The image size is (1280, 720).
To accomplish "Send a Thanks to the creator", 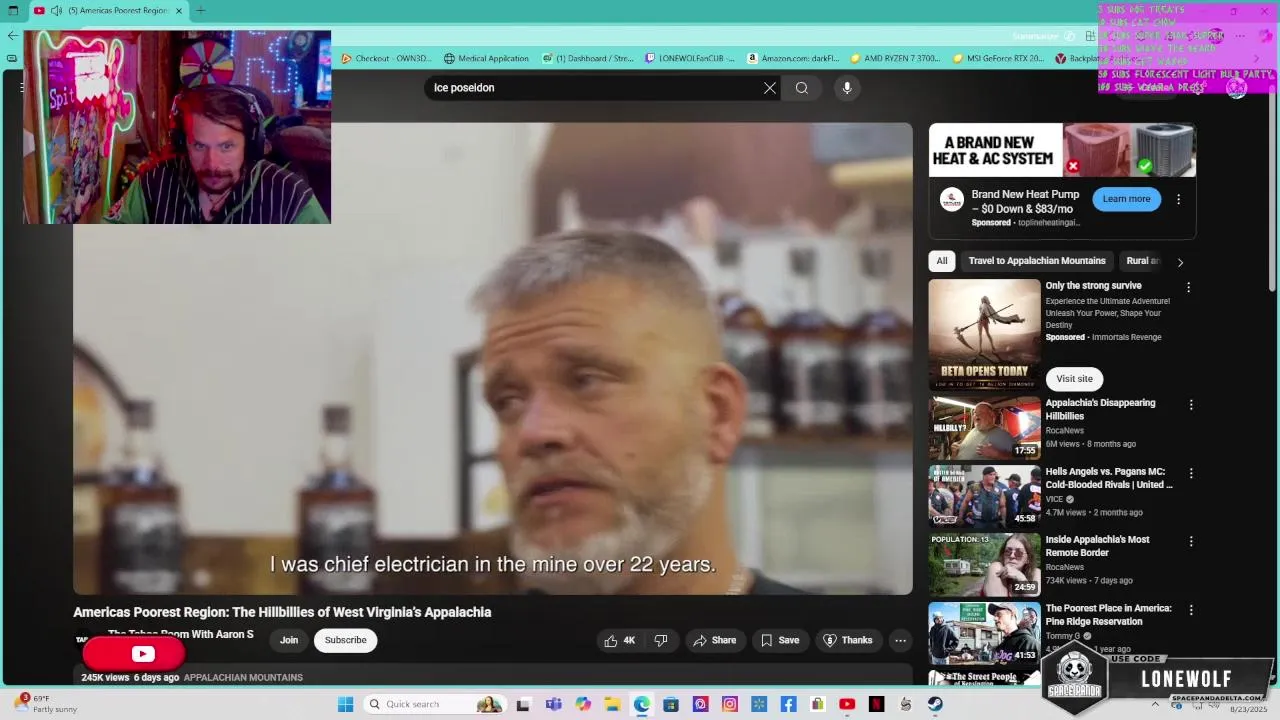I will 848,640.
